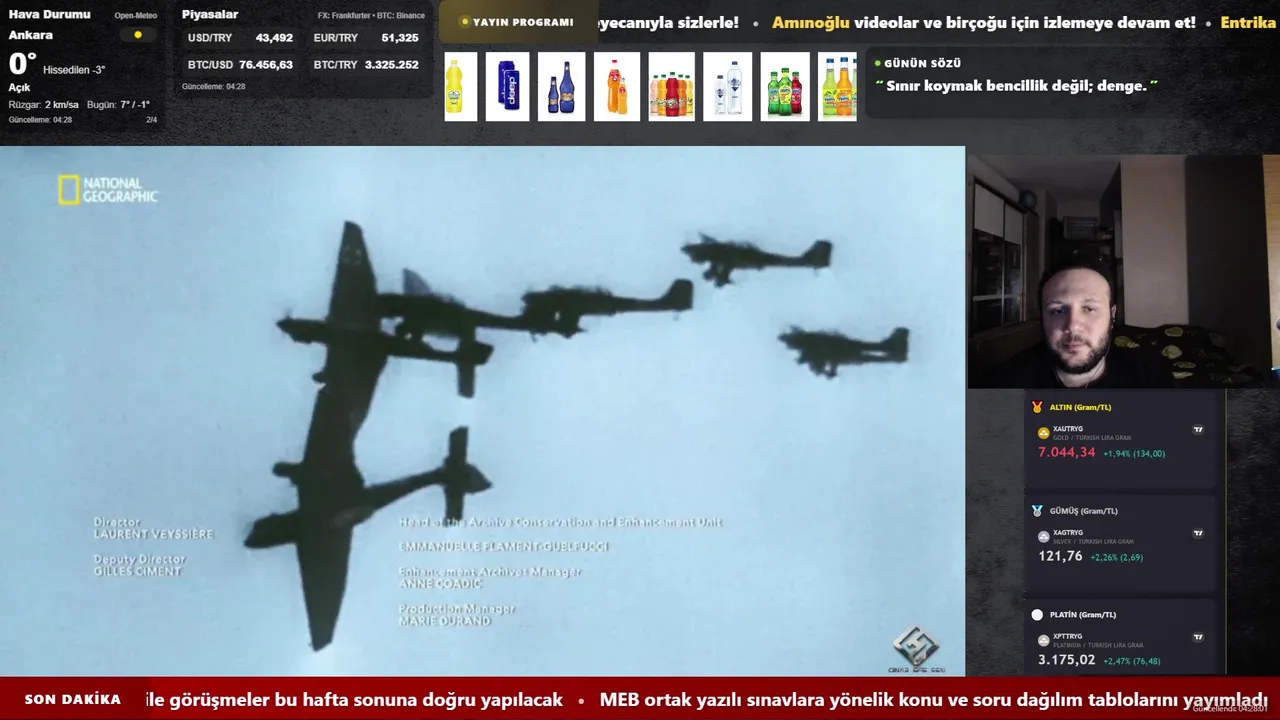Open TradingView logo in the gold card
This screenshot has width=1280, height=720.
[x=1198, y=430]
